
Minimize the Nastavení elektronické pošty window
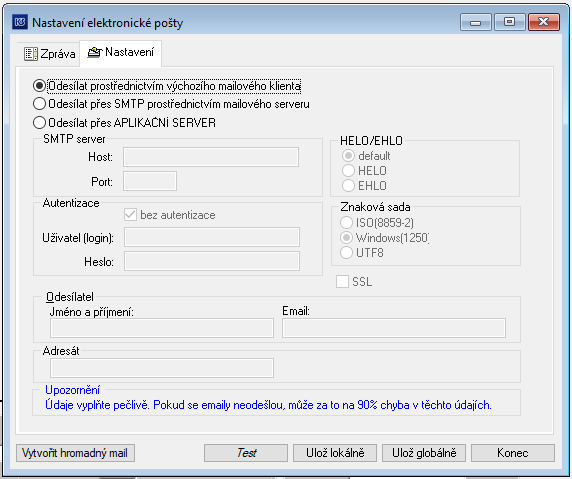[476, 22]
